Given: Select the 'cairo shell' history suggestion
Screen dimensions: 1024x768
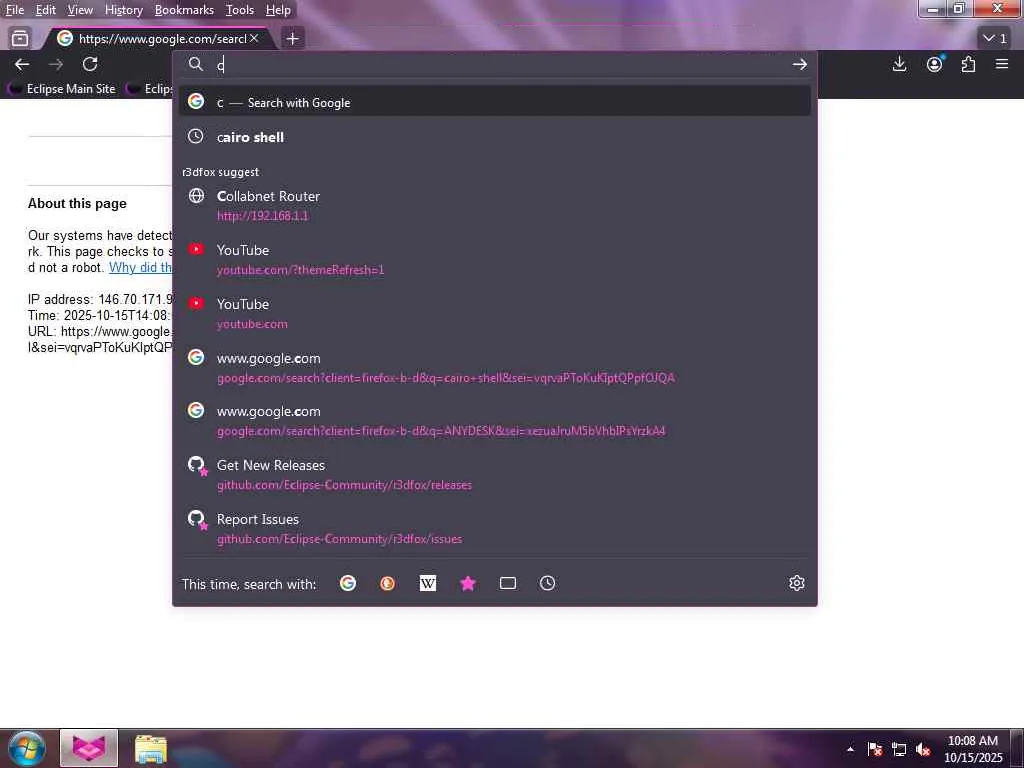Looking at the screenshot, I should [x=494, y=137].
